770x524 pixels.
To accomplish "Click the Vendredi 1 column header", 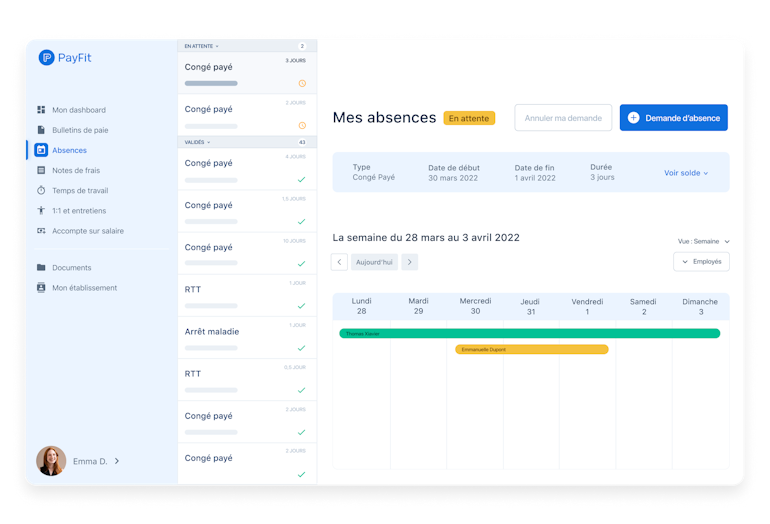I will click(587, 306).
